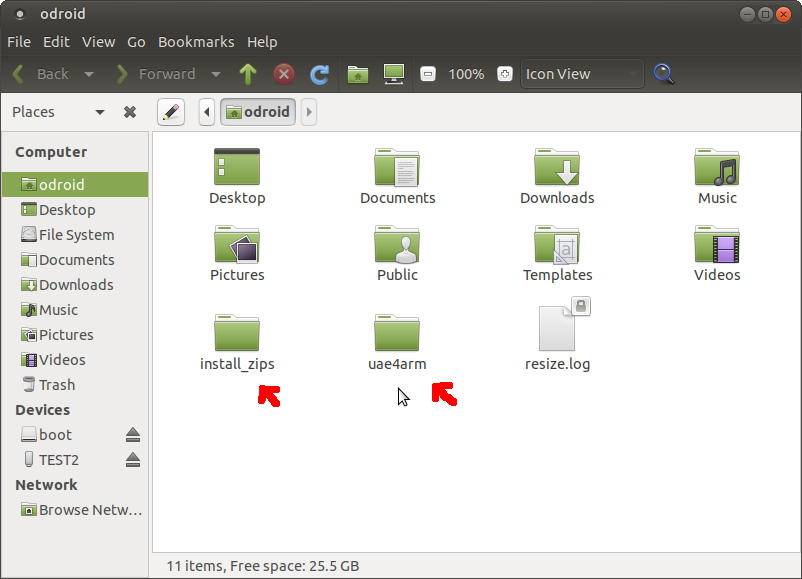Toggle the location text entry pencil button
The image size is (802, 579).
pyautogui.click(x=171, y=112)
